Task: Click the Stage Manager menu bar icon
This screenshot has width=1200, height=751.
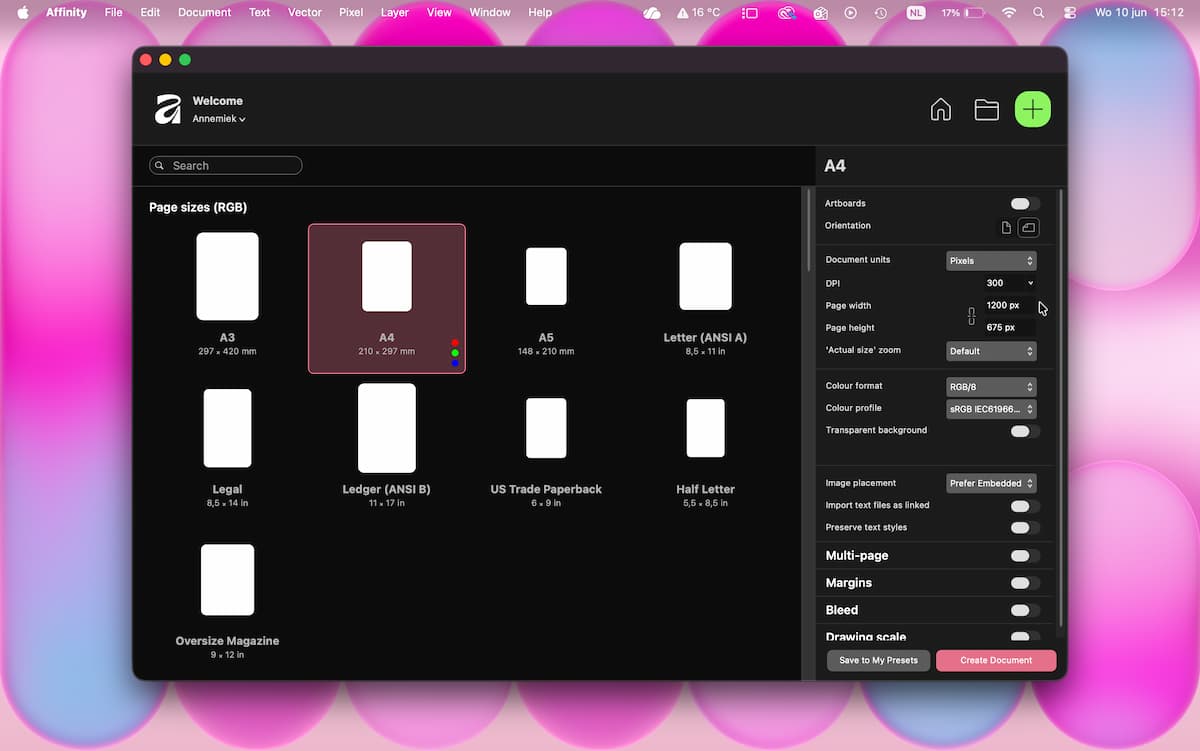Action: pyautogui.click(x=751, y=13)
